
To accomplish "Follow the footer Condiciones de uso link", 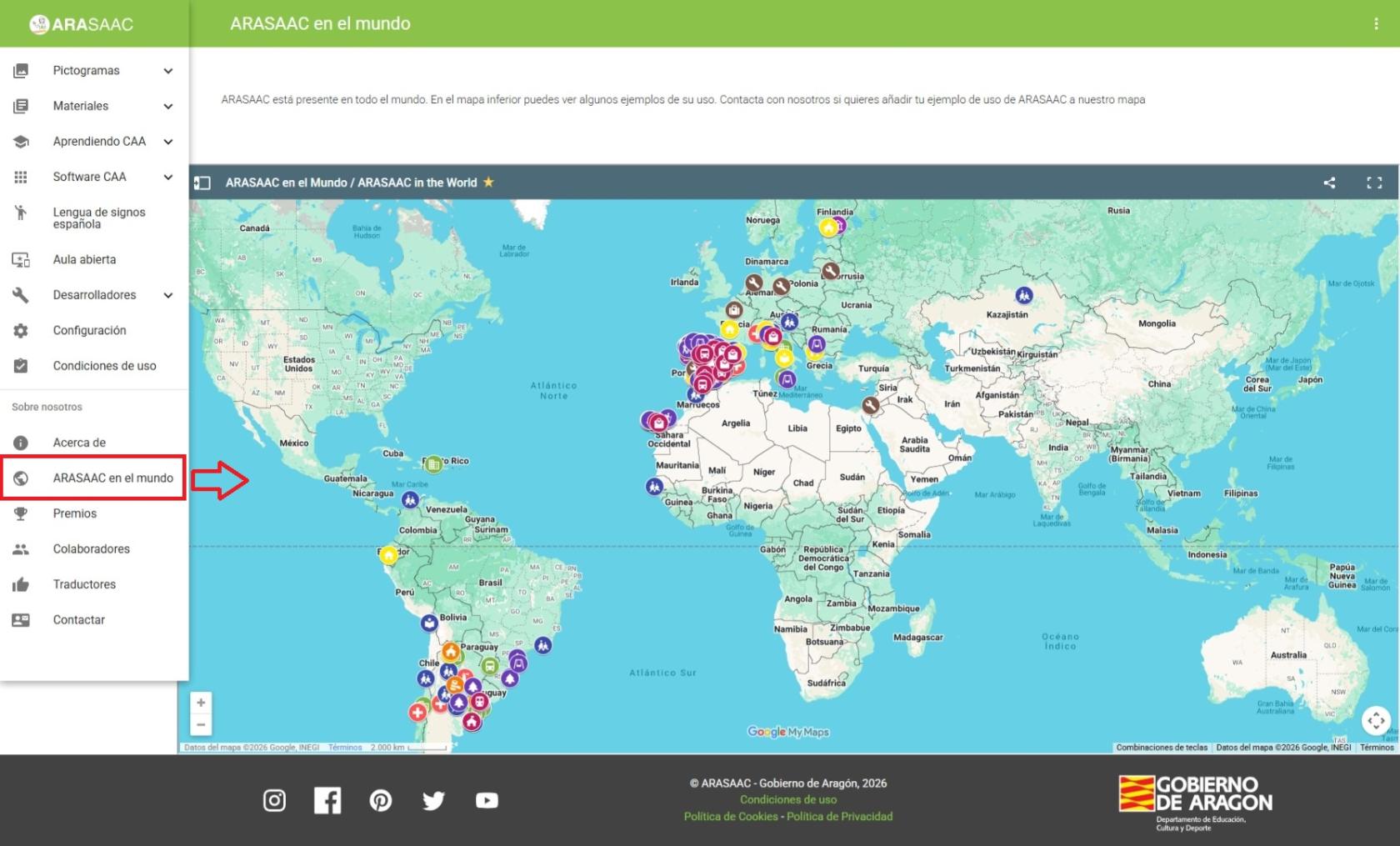I will pos(788,799).
